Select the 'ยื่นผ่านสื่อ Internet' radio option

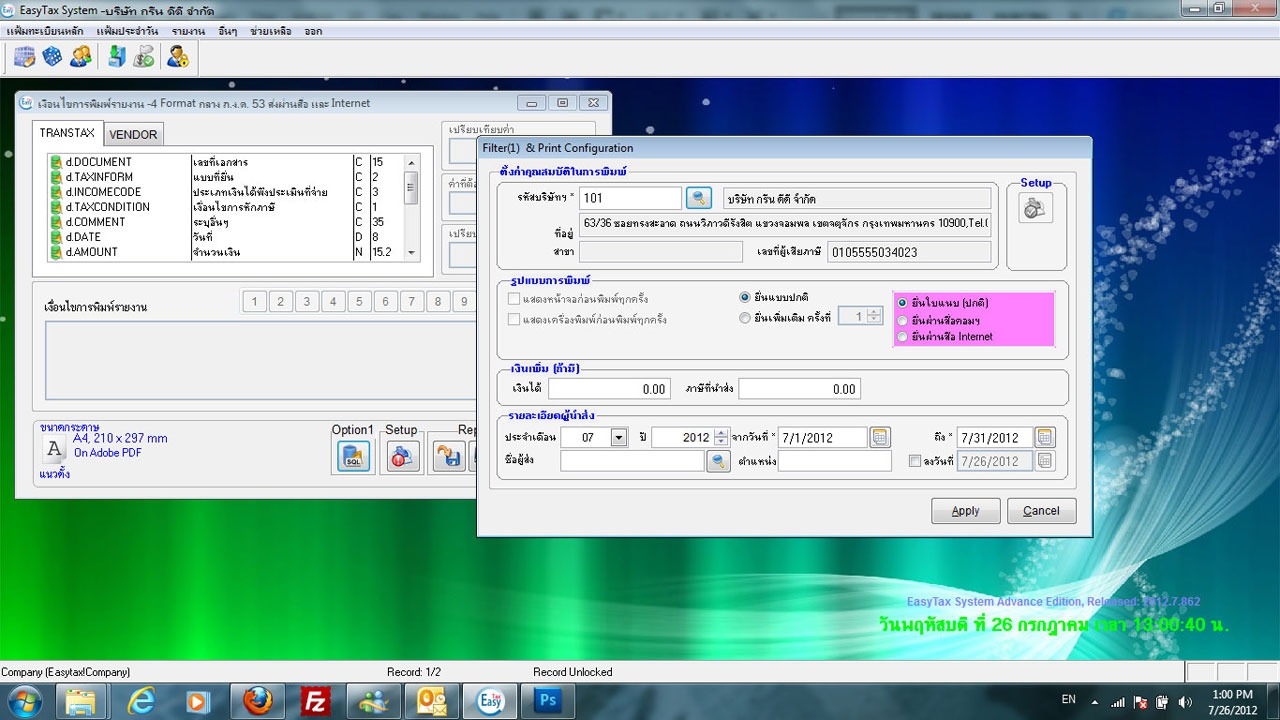[902, 337]
